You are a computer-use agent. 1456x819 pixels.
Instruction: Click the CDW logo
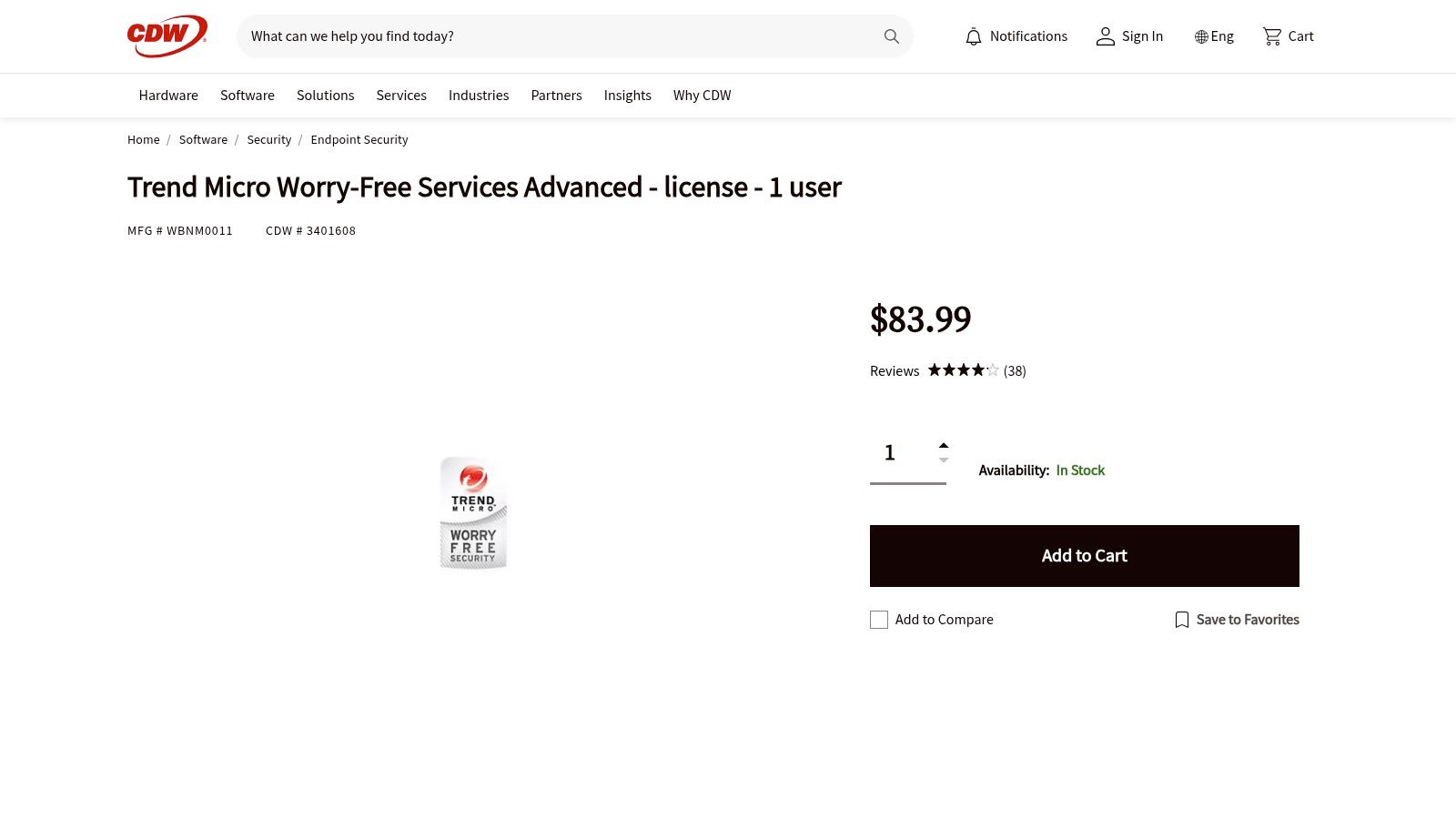tap(167, 35)
